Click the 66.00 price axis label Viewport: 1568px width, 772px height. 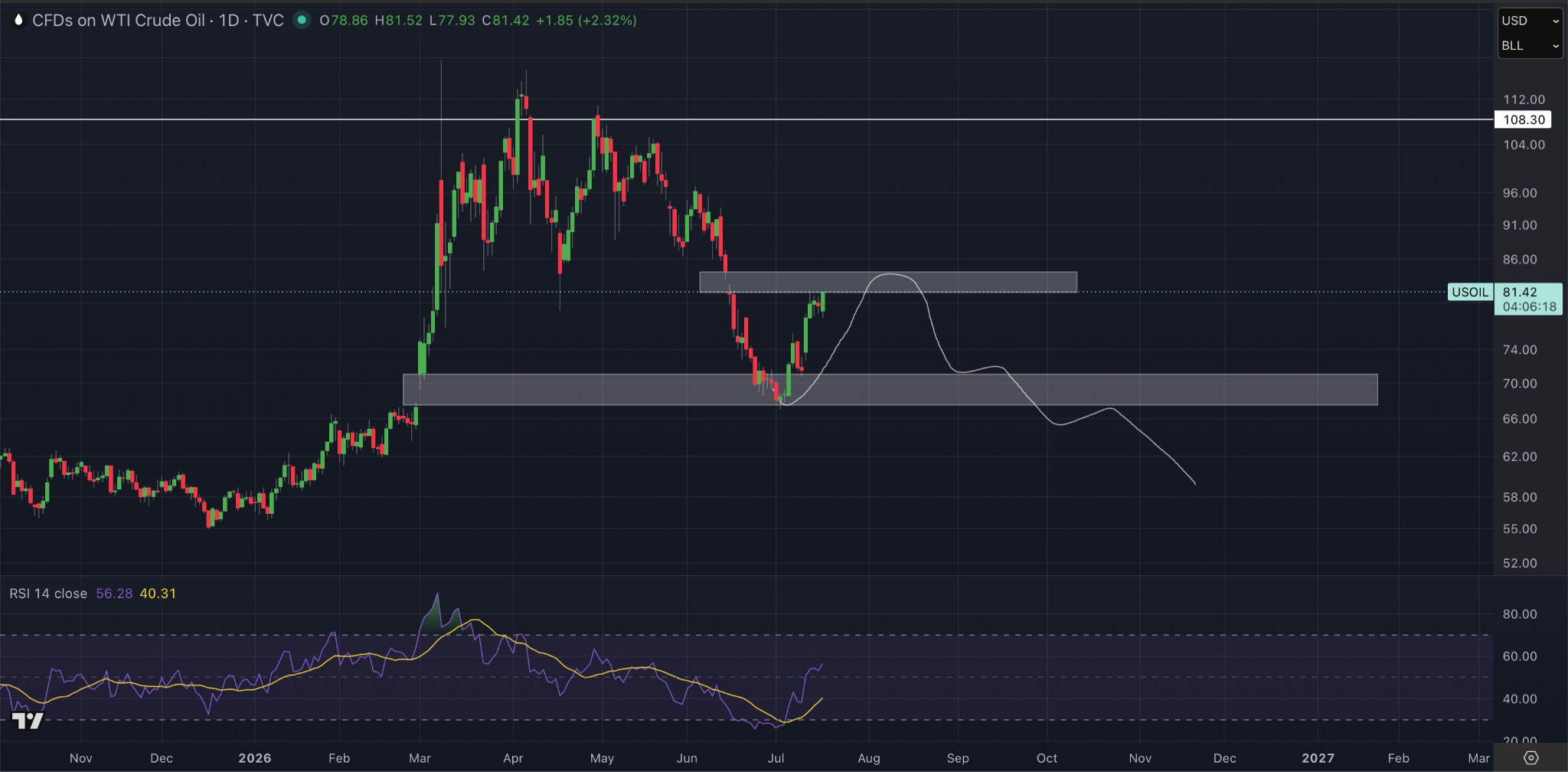click(1520, 419)
